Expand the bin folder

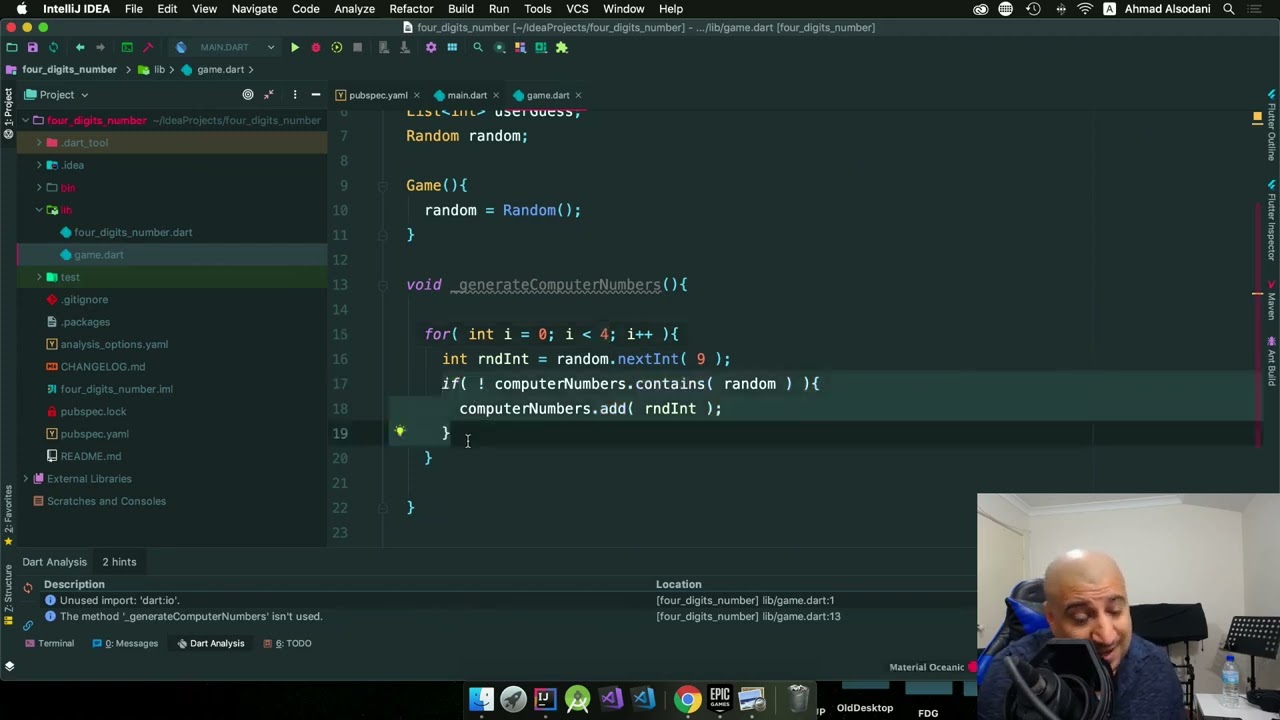point(39,188)
